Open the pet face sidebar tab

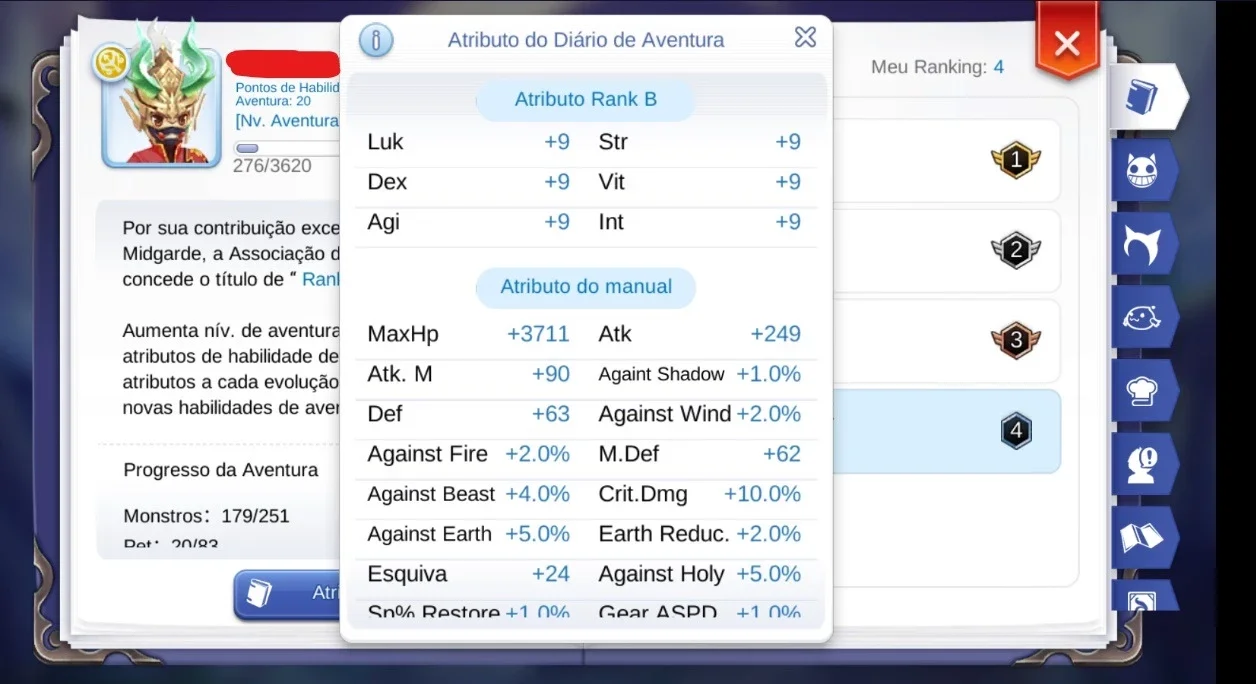(1144, 317)
